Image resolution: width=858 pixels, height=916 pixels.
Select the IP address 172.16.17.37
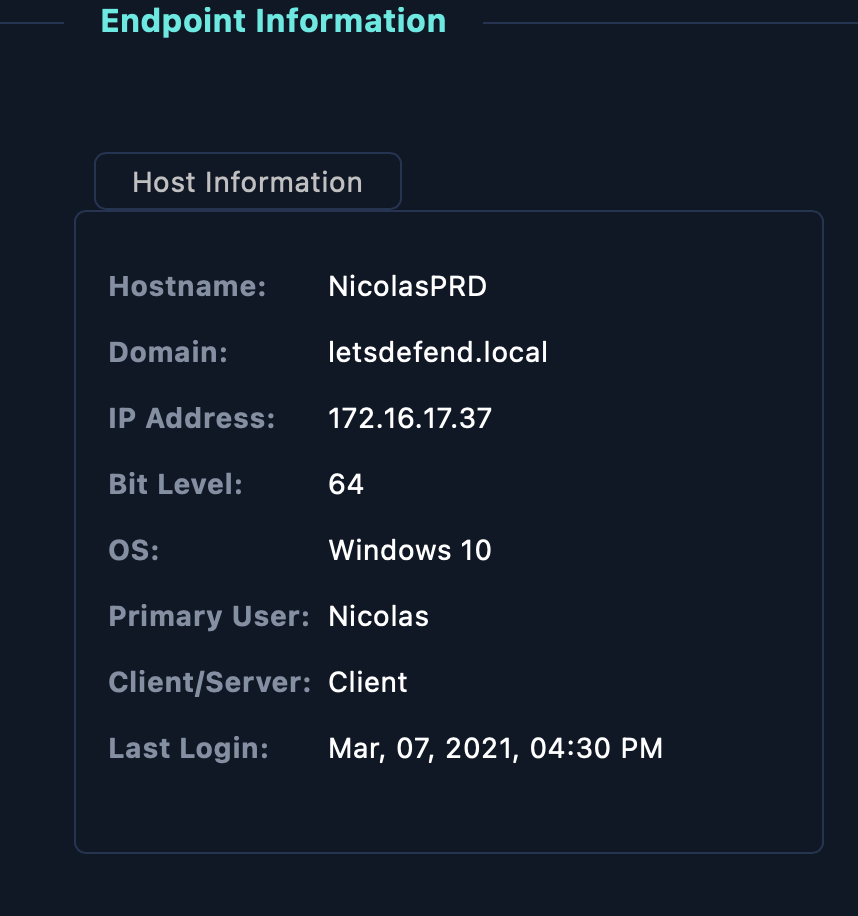(x=410, y=418)
